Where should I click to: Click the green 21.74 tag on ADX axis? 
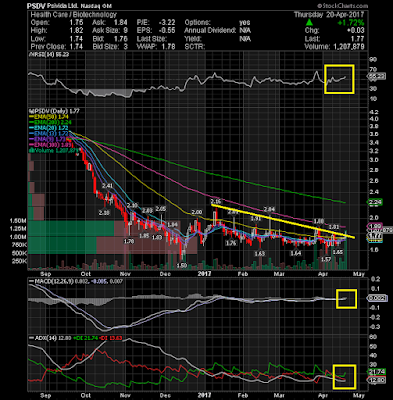377,372
